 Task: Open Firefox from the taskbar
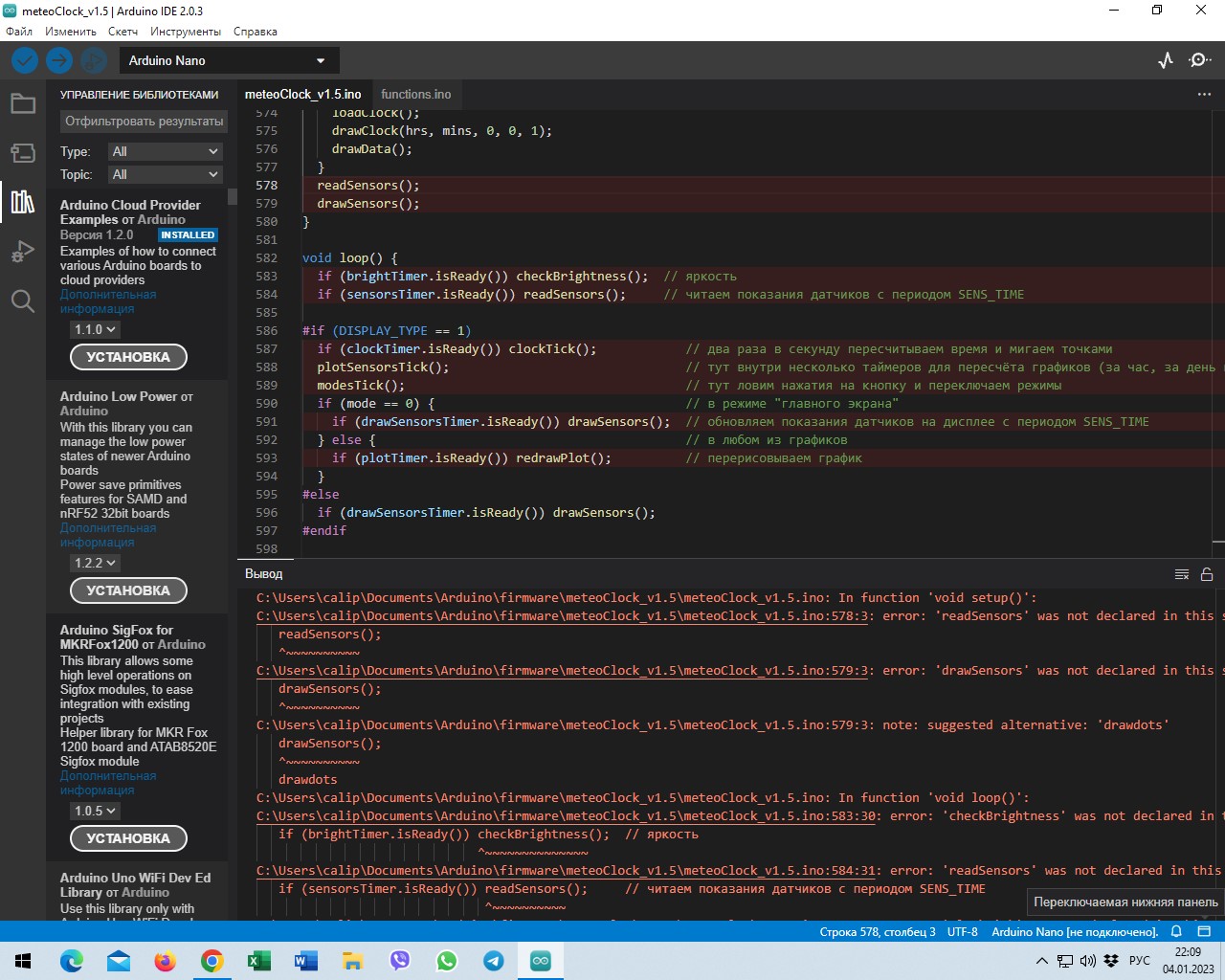tap(166, 961)
